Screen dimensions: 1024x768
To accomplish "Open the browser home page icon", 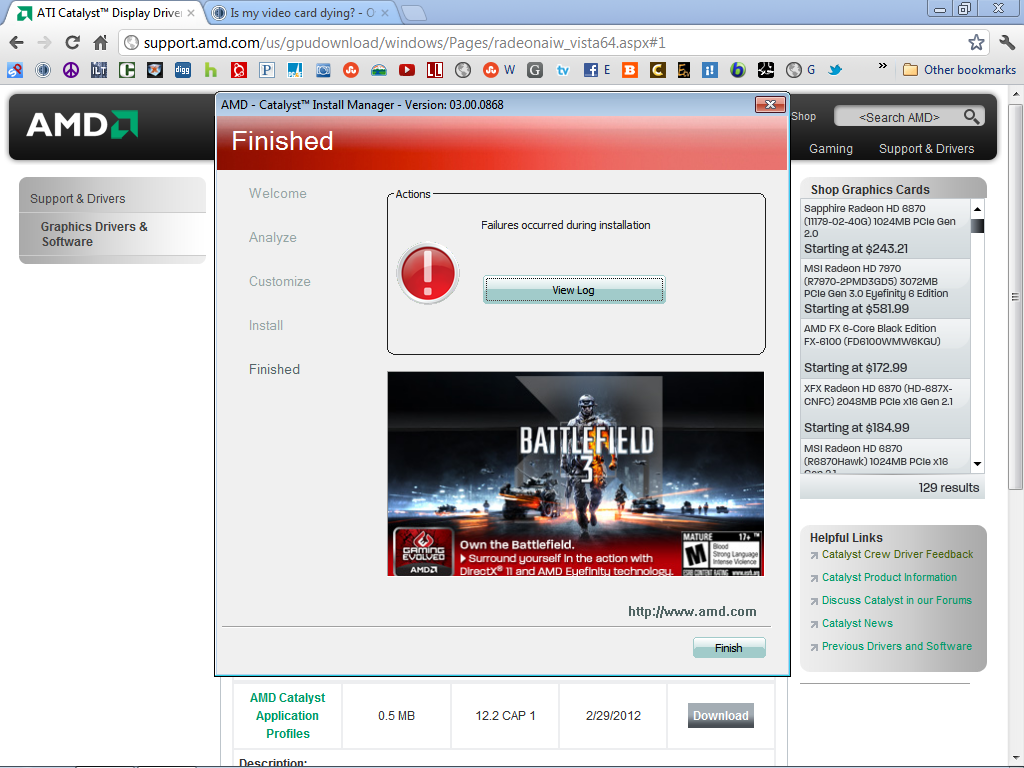I will [100, 43].
